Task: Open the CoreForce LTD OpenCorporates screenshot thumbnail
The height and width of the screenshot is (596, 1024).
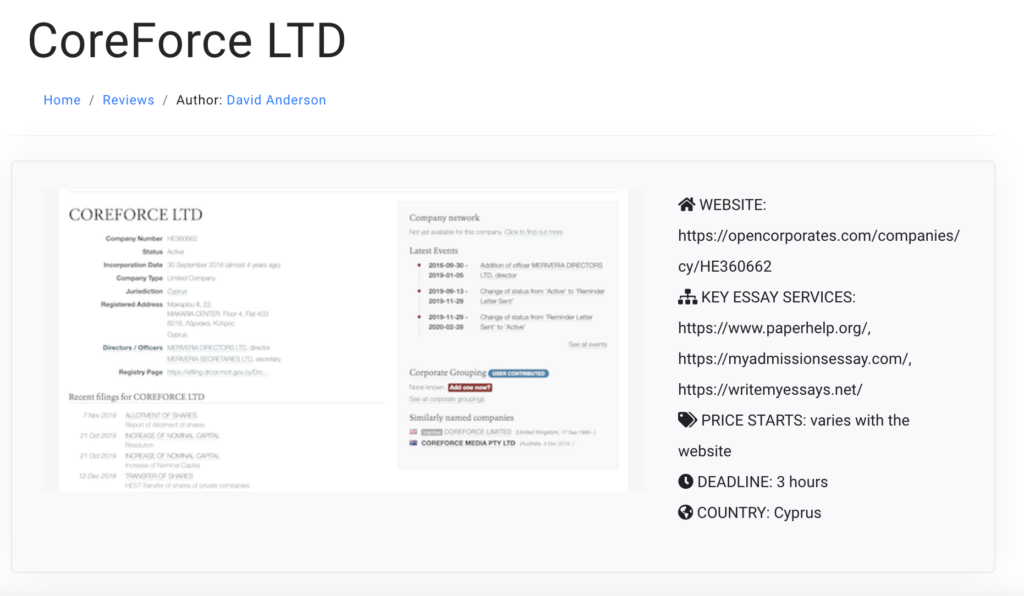Action: tap(344, 340)
